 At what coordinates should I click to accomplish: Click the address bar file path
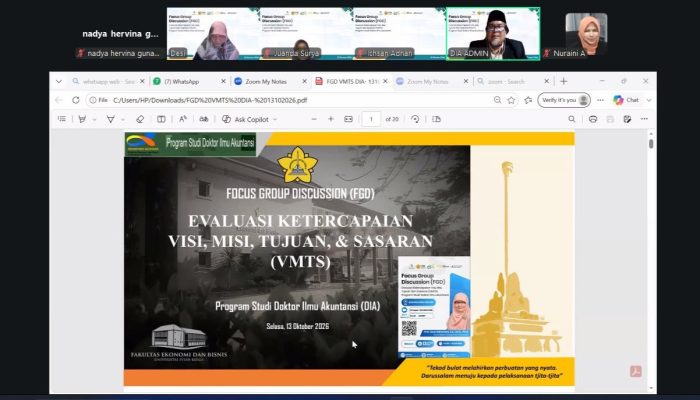pyautogui.click(x=210, y=100)
